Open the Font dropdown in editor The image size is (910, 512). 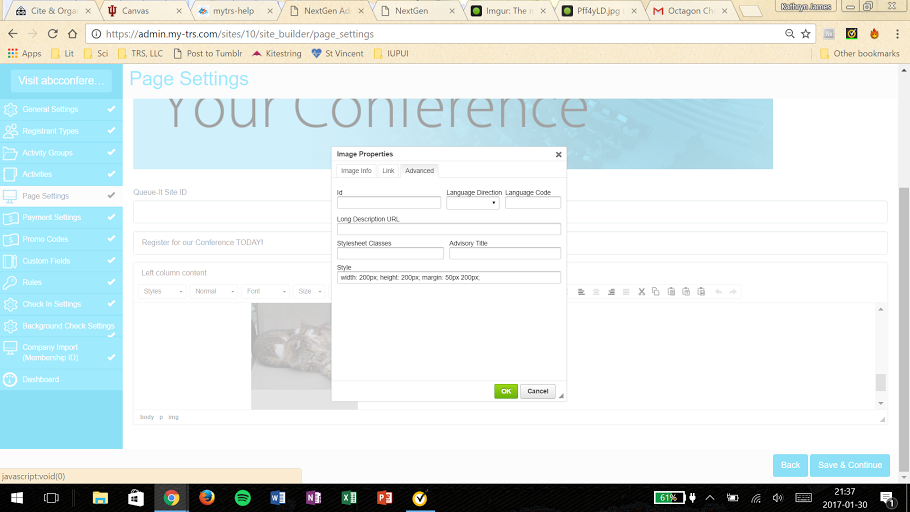264,292
